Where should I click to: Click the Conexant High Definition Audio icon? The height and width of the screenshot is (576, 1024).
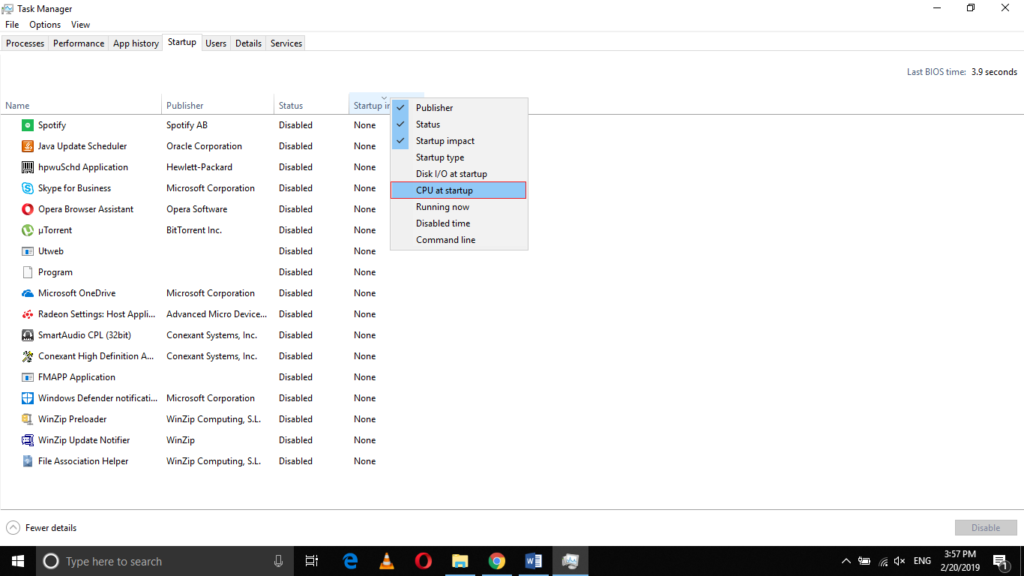[x=27, y=356]
